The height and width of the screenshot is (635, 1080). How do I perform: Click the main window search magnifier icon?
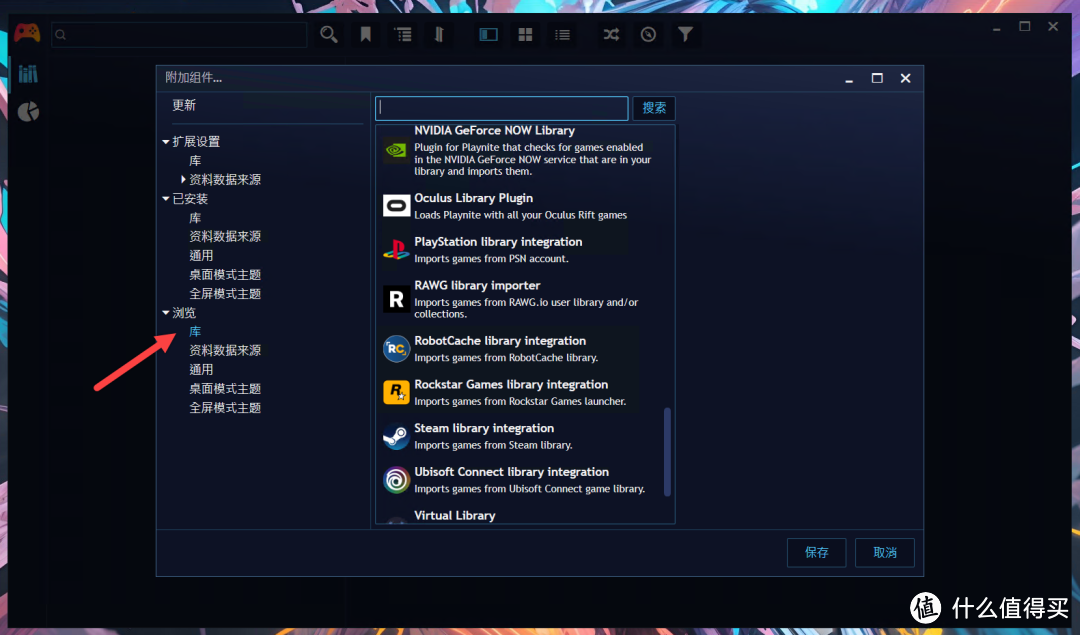tap(329, 34)
